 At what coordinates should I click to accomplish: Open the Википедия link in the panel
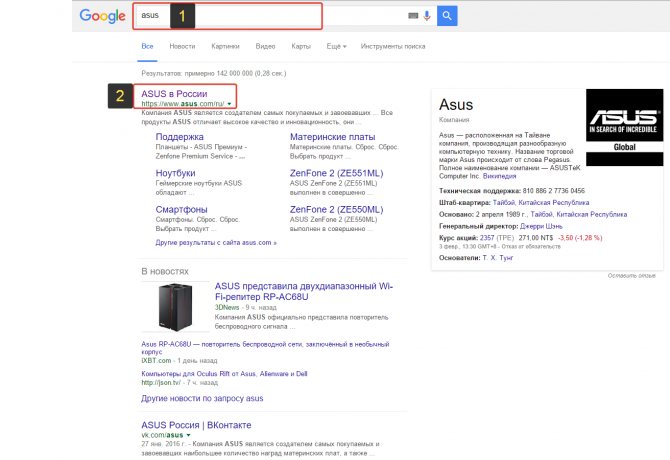[x=500, y=176]
